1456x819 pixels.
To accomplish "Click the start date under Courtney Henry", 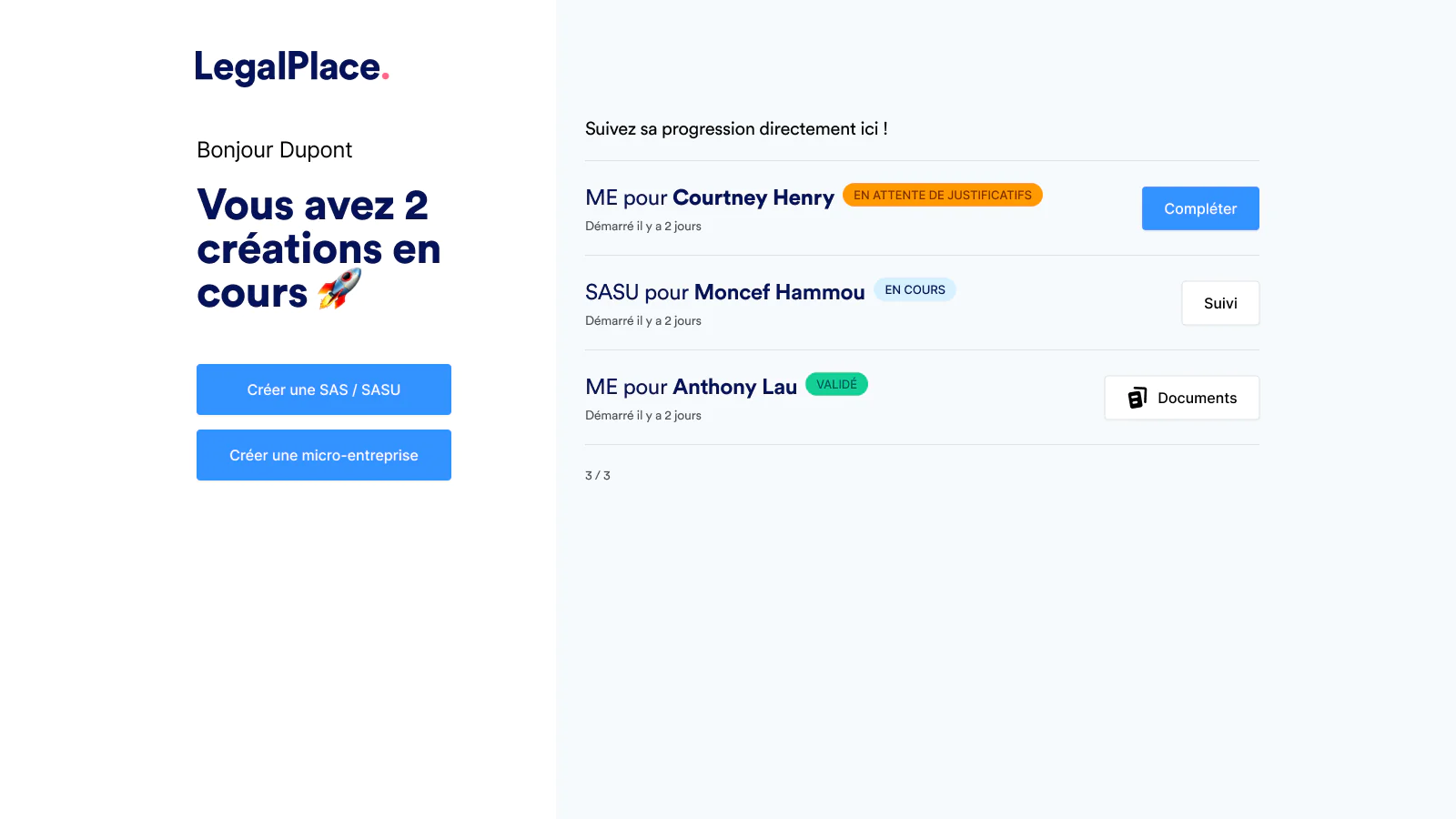I will click(642, 227).
